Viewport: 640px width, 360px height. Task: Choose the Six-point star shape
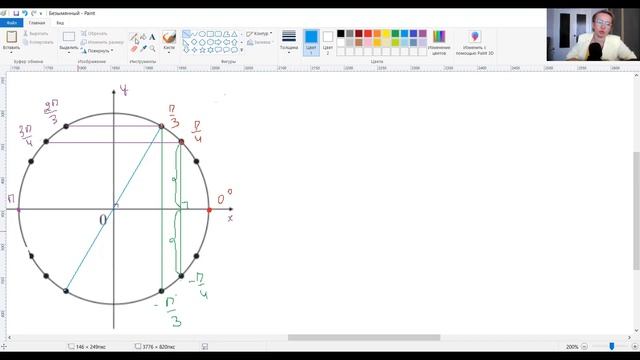point(211,50)
